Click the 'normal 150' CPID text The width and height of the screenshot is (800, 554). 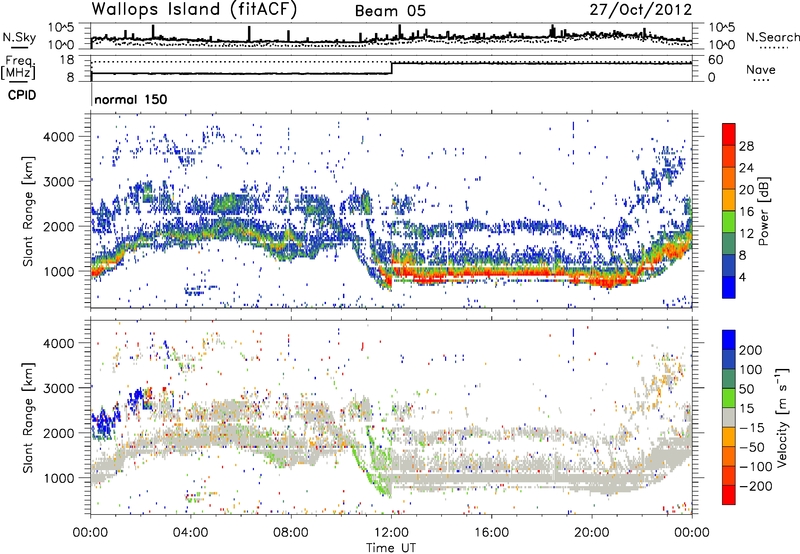[x=131, y=99]
